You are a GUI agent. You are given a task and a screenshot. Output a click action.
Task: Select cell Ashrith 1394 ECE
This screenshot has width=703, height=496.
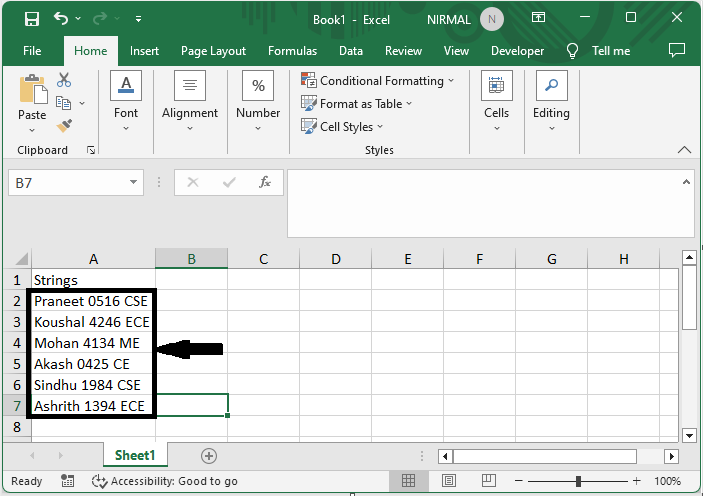point(93,406)
